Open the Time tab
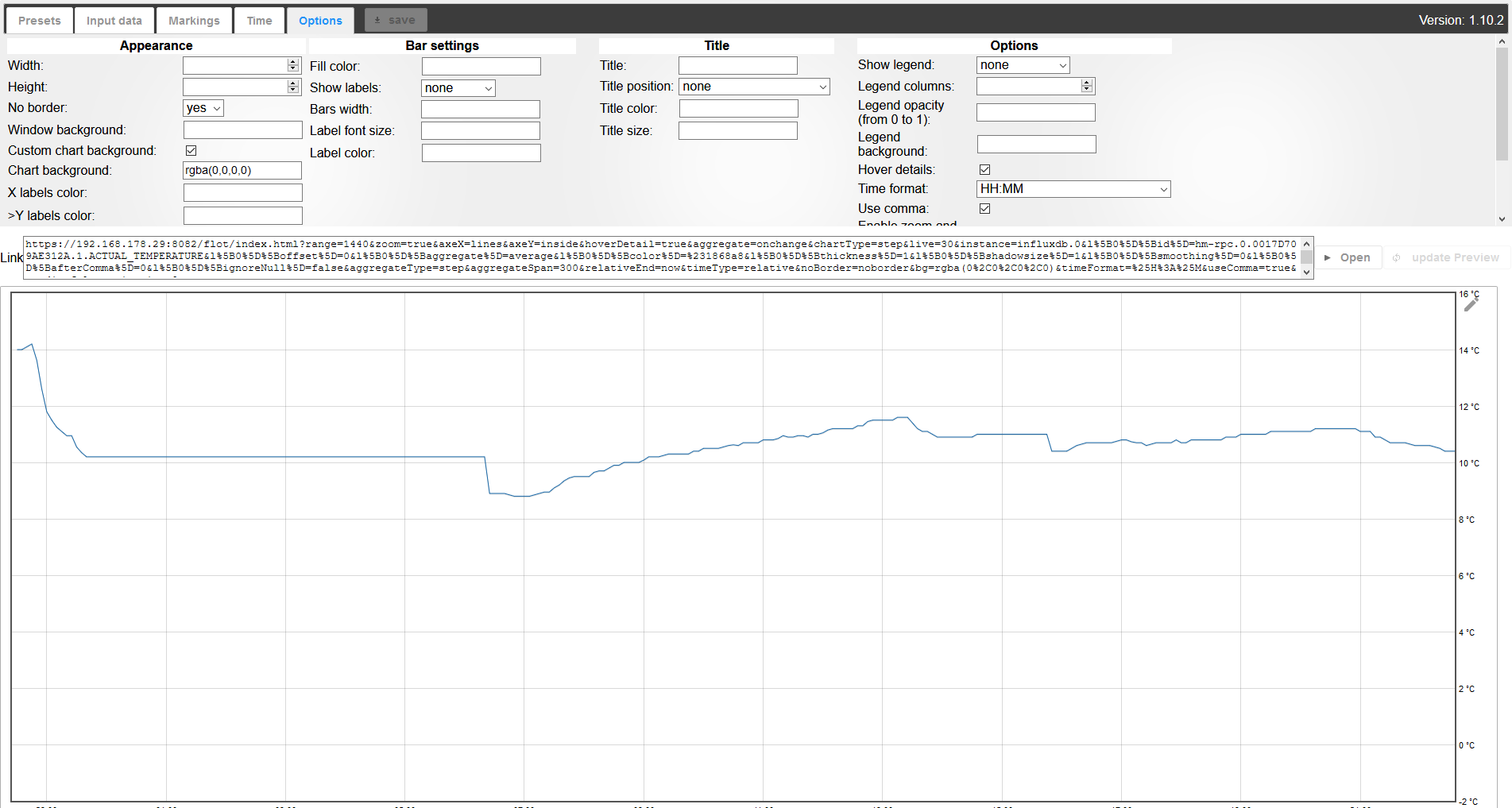 pos(259,21)
